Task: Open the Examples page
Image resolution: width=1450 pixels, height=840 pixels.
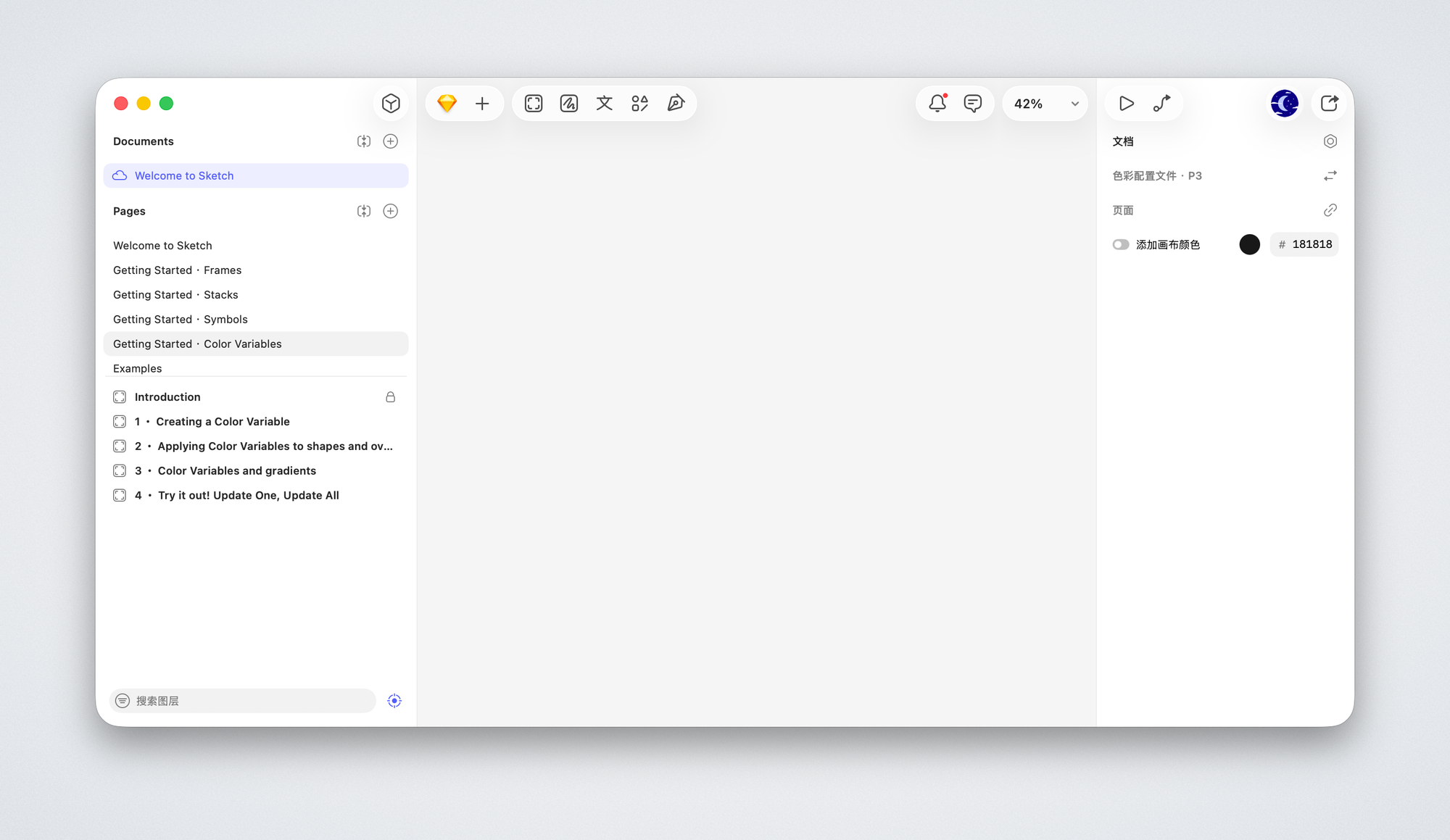Action: click(x=138, y=368)
